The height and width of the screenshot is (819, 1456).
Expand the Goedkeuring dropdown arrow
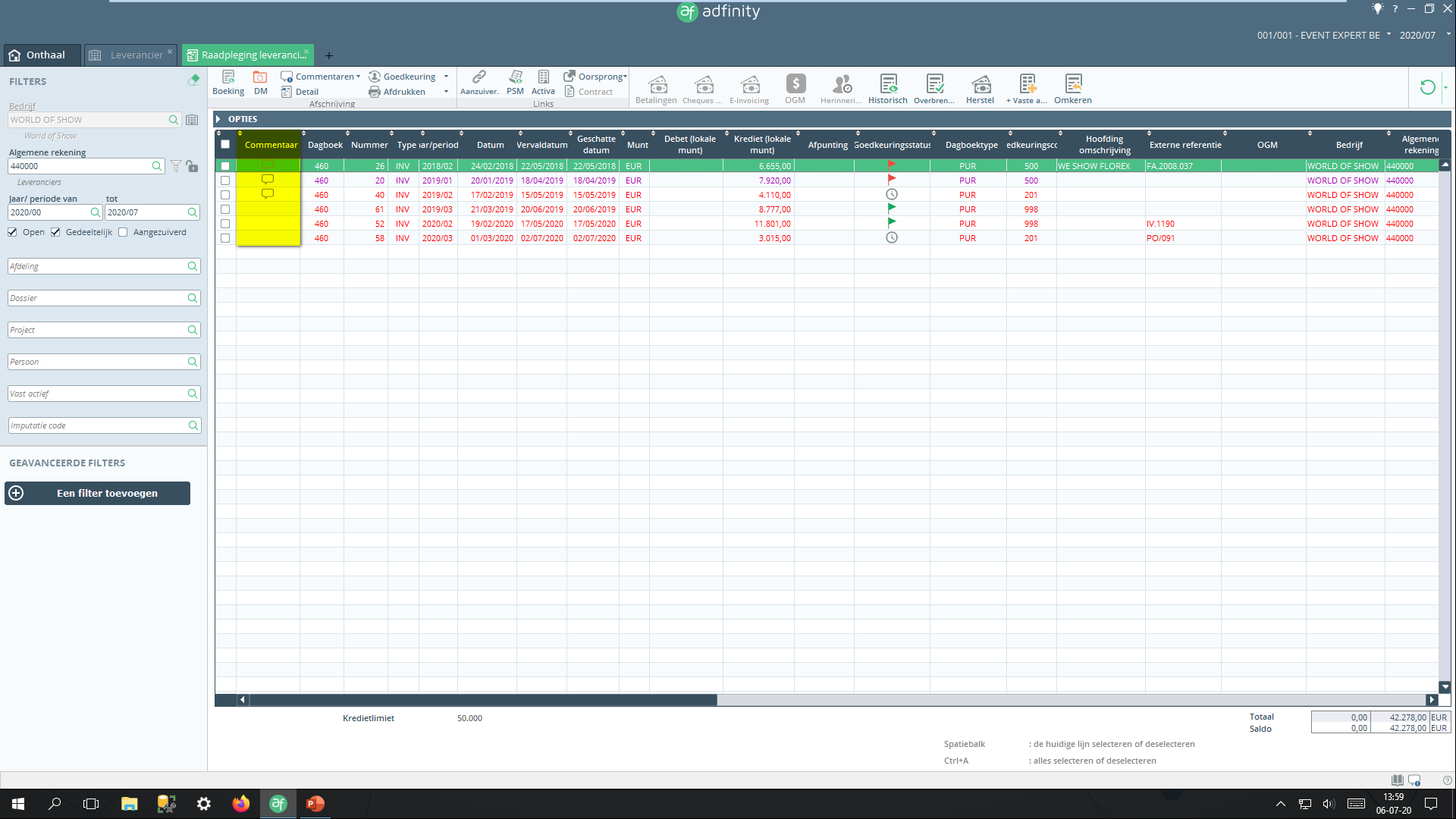[x=446, y=77]
